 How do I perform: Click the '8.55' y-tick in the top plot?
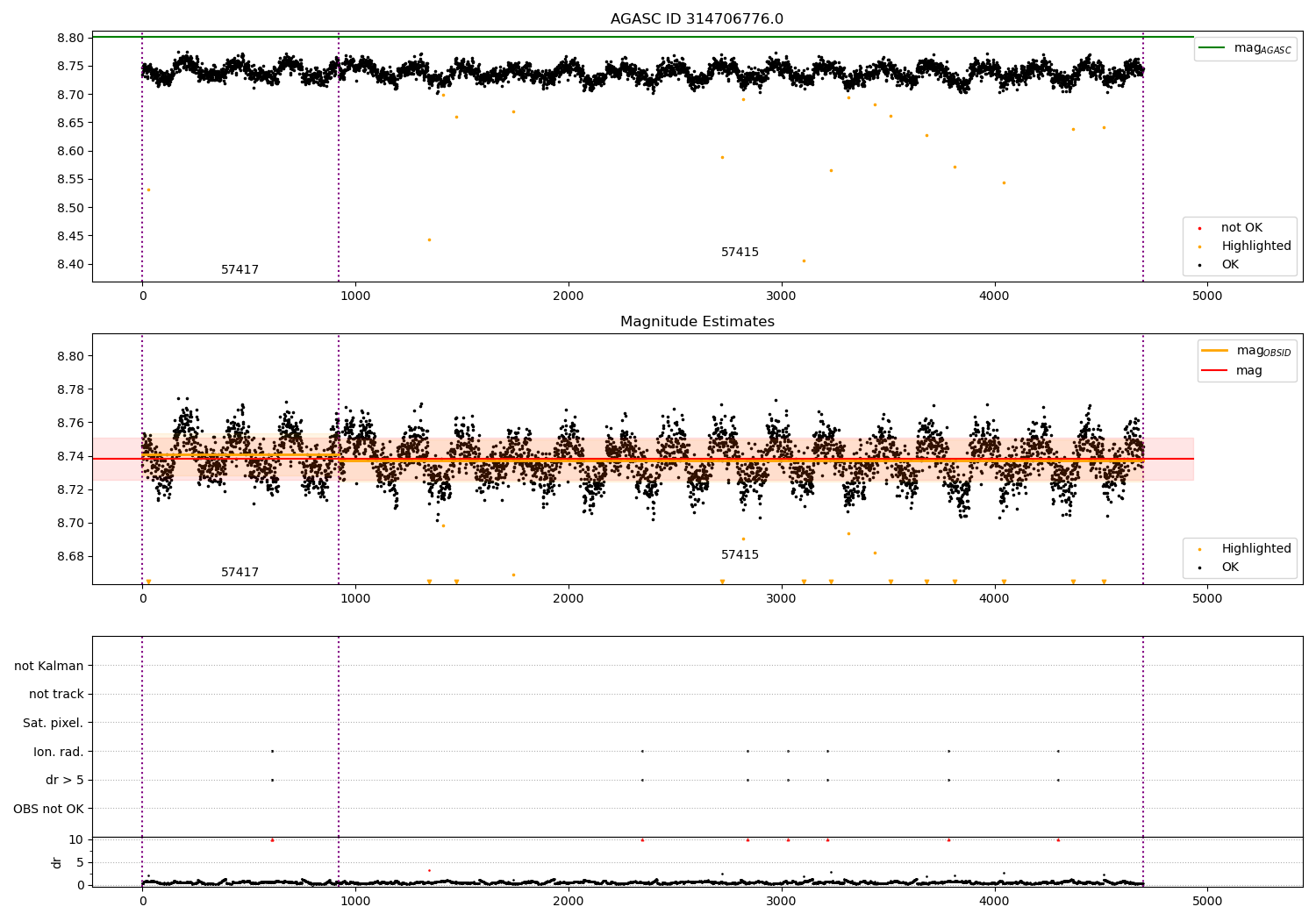pyautogui.click(x=71, y=180)
